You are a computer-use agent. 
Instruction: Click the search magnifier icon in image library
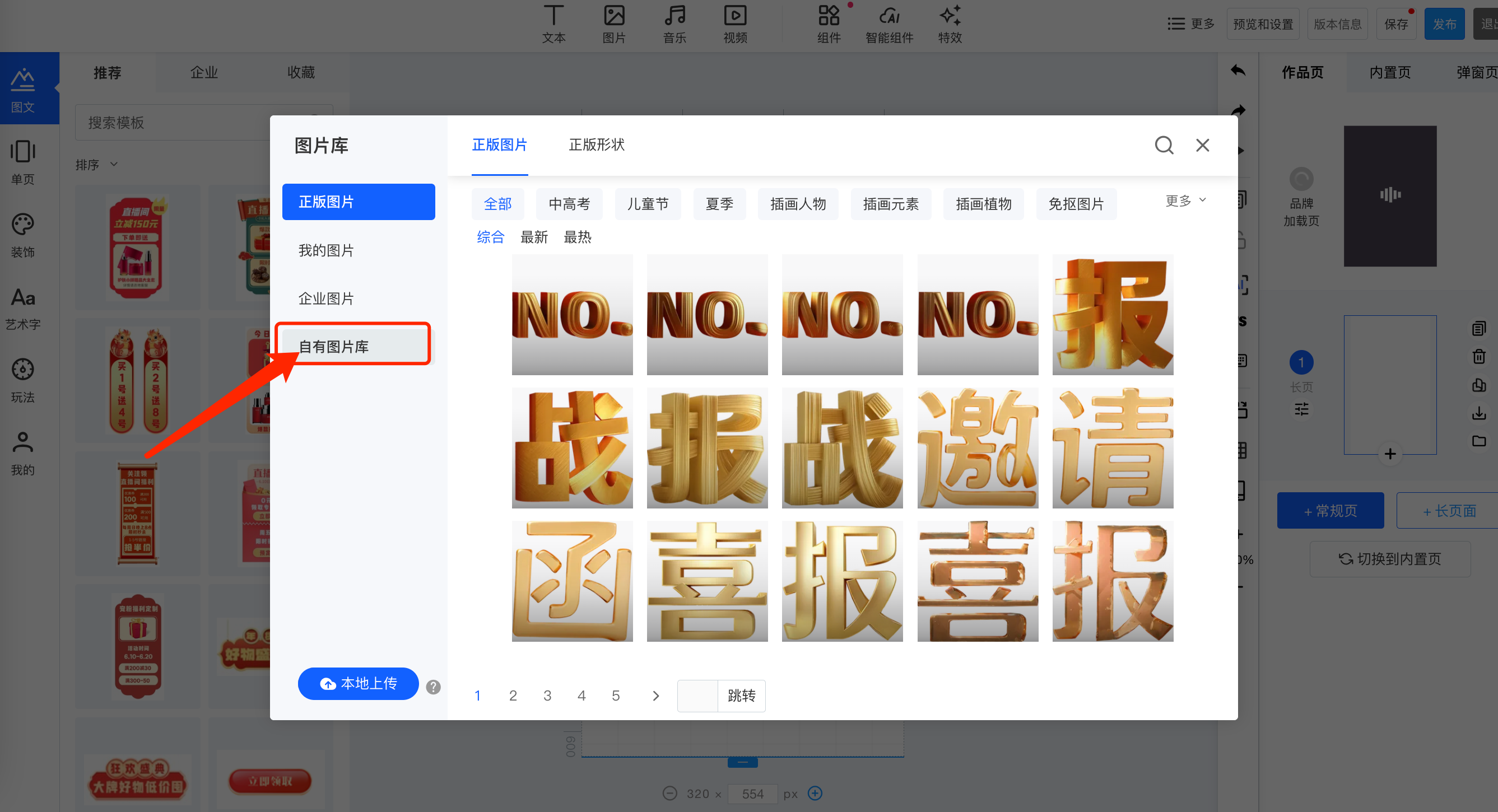coord(1164,144)
